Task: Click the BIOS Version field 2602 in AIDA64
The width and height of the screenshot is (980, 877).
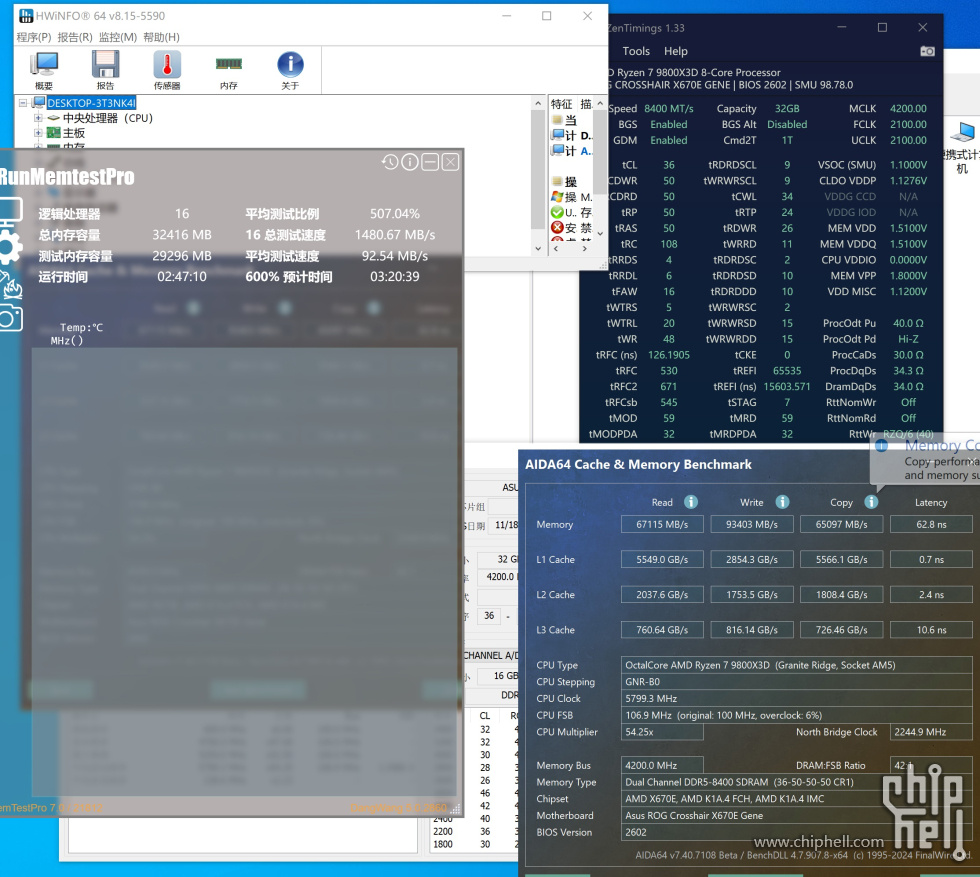Action: coord(796,832)
